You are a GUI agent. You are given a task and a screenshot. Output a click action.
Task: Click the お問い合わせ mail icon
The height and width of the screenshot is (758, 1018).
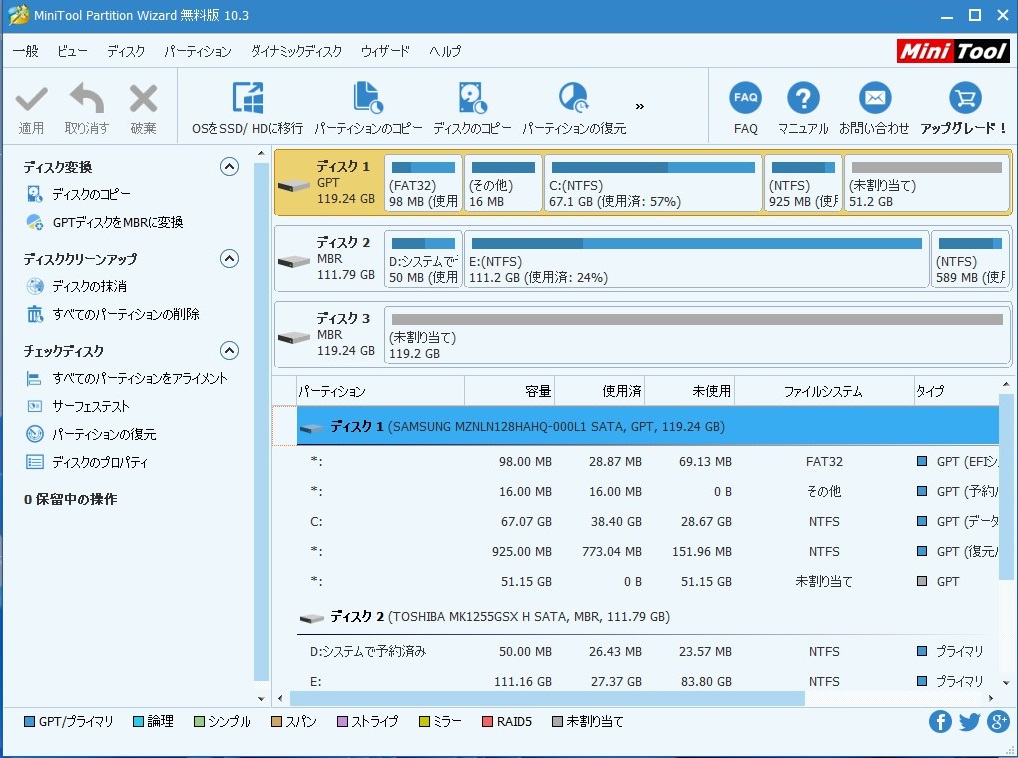click(874, 99)
